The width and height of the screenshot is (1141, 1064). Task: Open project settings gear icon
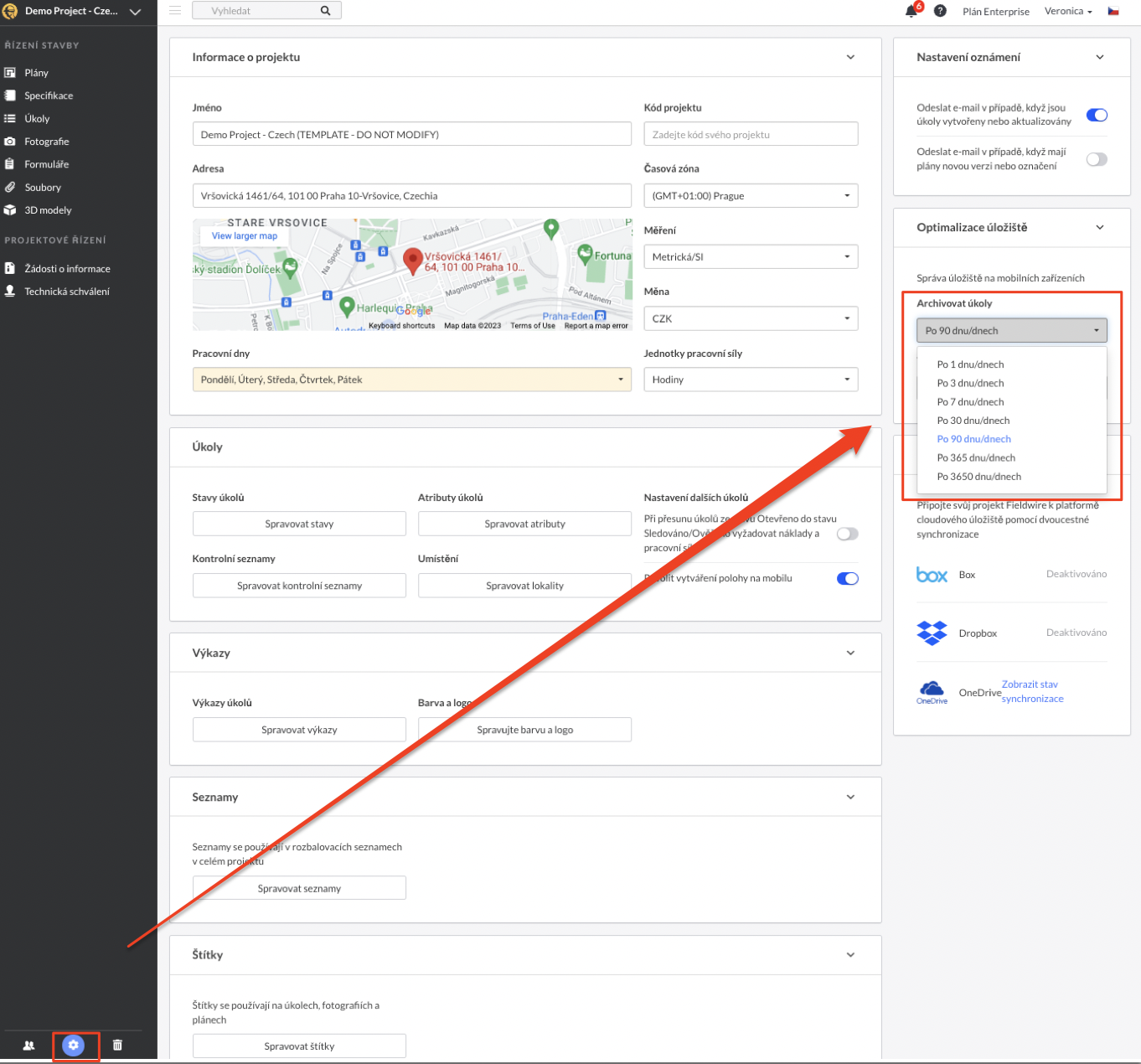point(74,1045)
